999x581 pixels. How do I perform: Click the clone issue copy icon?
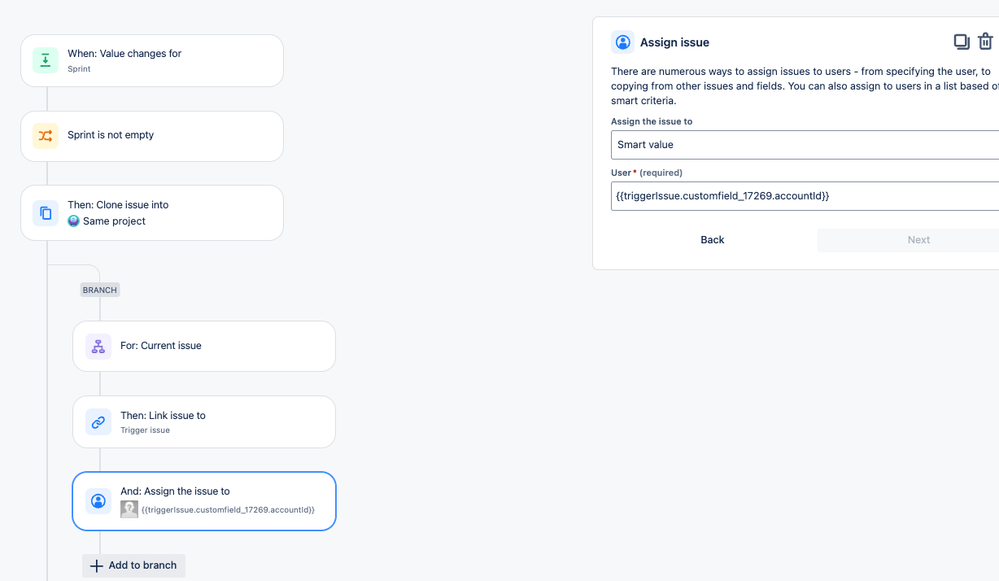click(45, 212)
